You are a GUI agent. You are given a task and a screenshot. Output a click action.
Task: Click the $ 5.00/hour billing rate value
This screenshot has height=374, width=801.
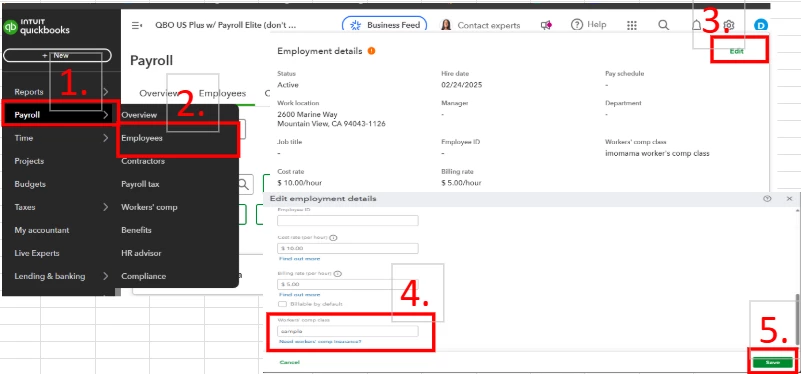click(x=461, y=183)
